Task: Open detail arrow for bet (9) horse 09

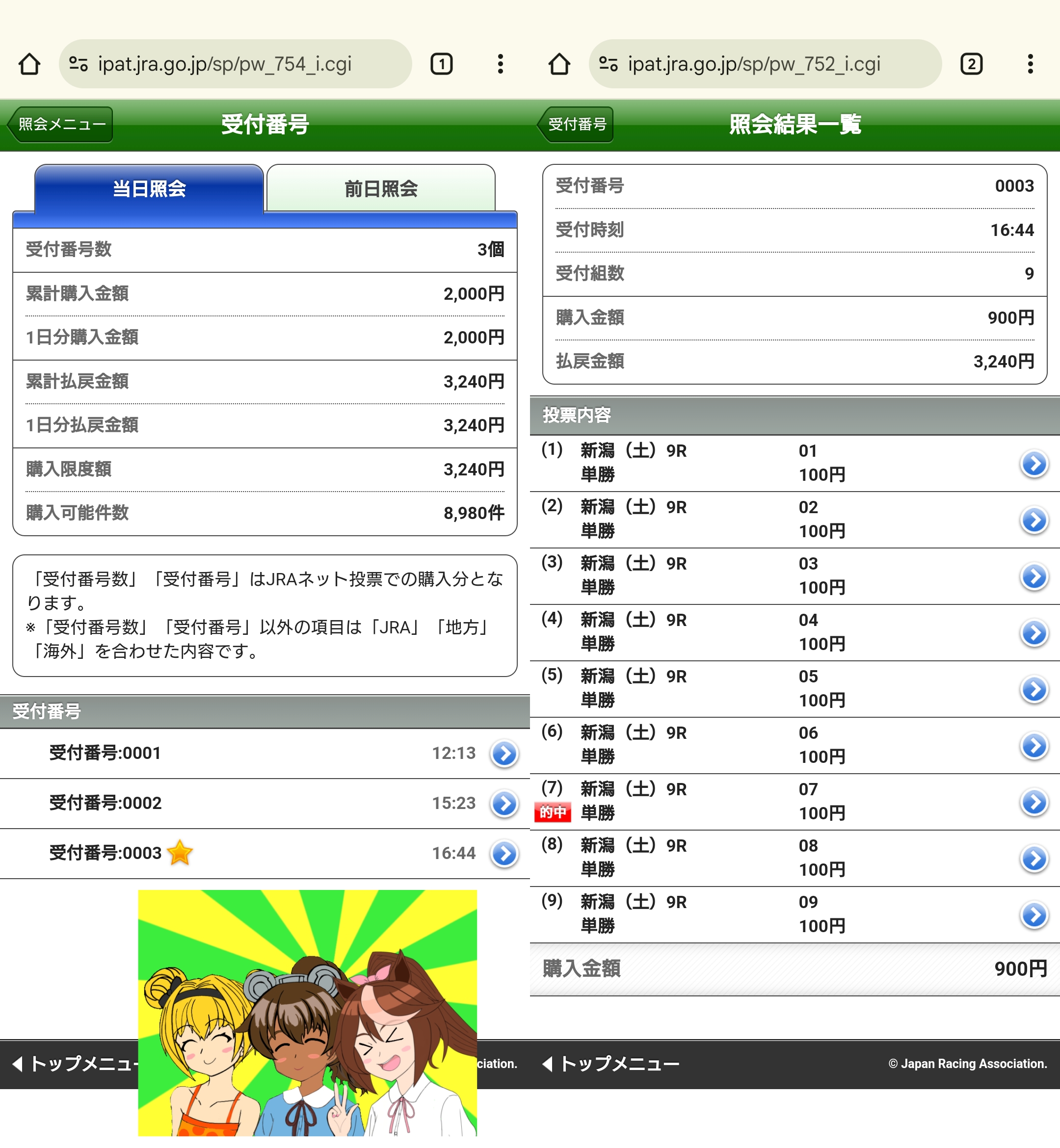Action: click(1034, 914)
